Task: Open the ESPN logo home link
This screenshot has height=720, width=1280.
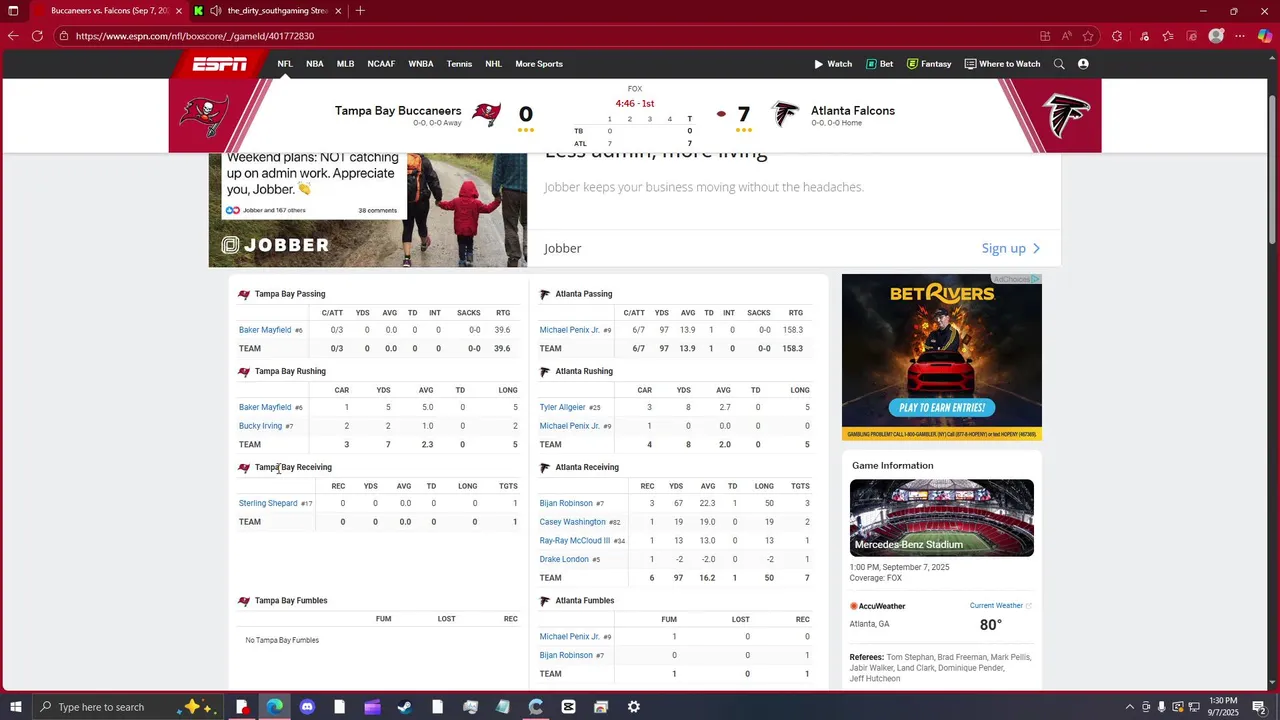Action: point(219,64)
